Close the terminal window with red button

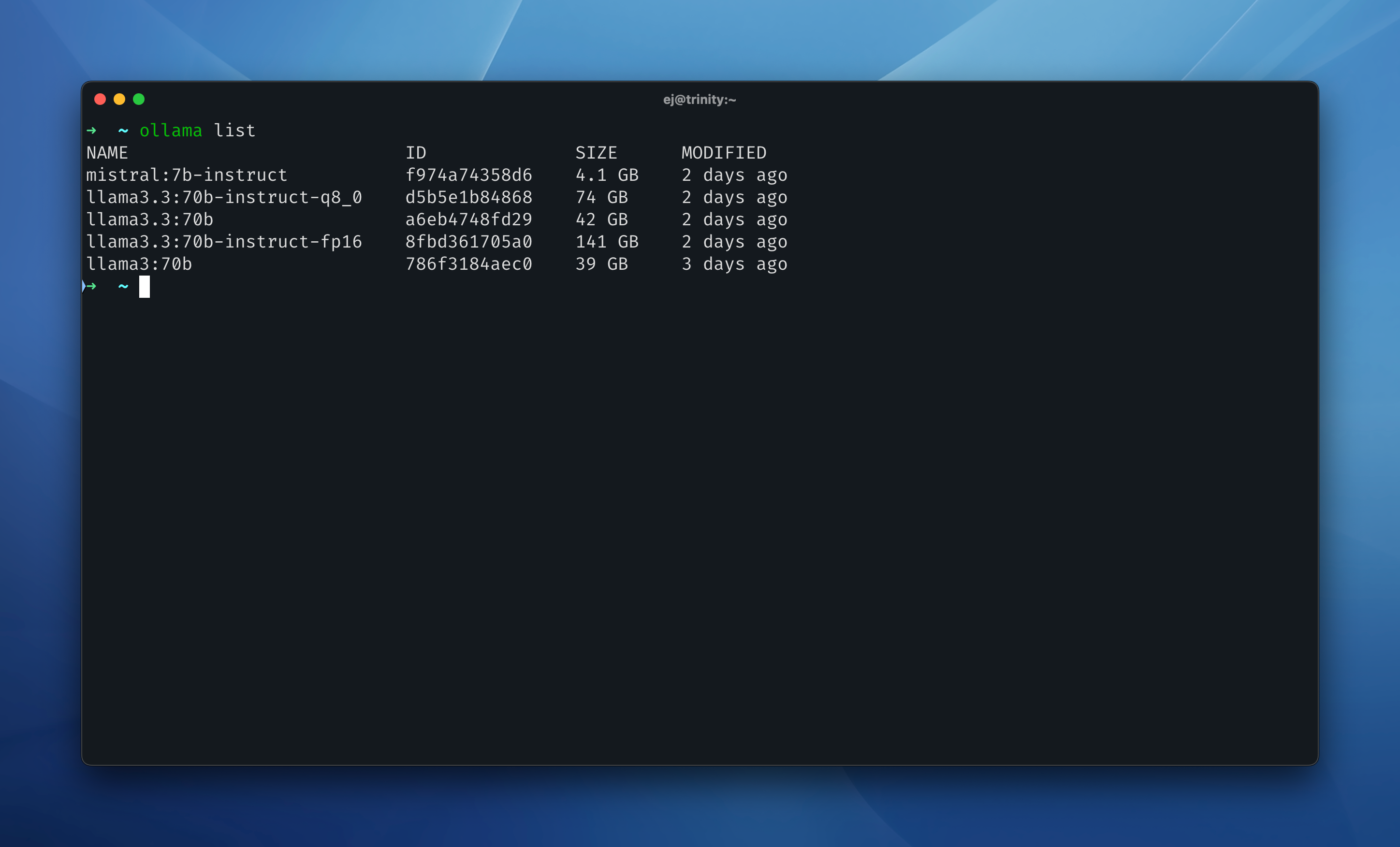point(100,100)
